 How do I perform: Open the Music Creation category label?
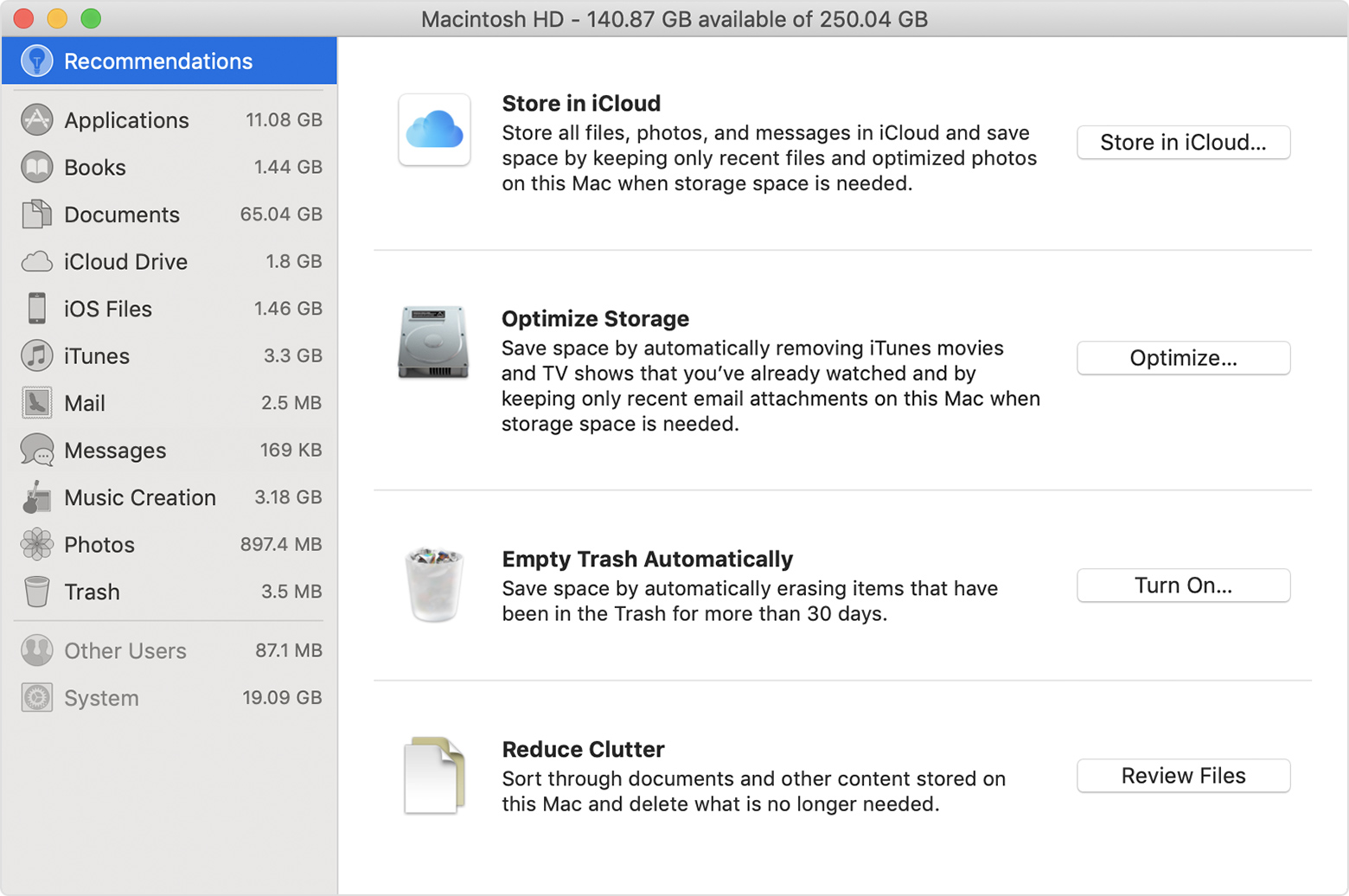click(140, 497)
